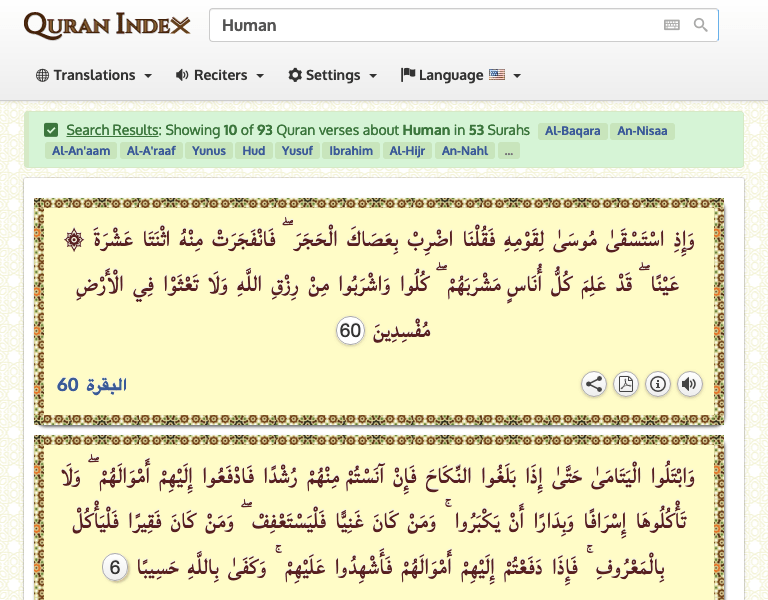This screenshot has height=600, width=768.
Task: Expand the Reciters dropdown menu
Action: (220, 75)
